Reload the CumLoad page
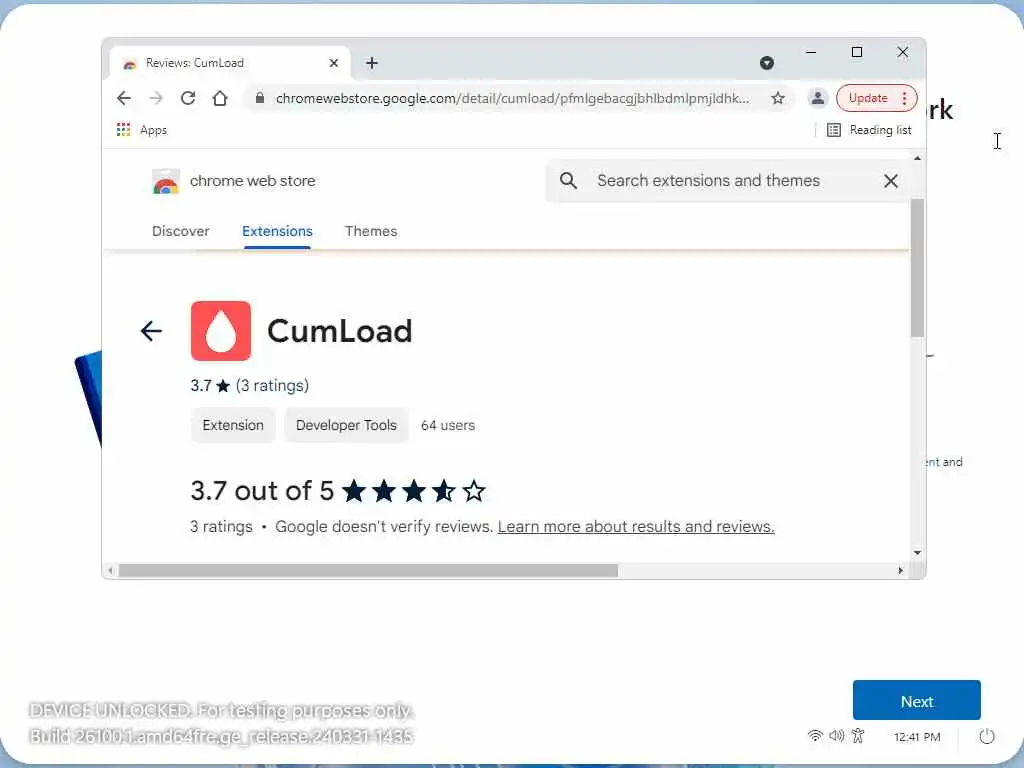 (188, 99)
